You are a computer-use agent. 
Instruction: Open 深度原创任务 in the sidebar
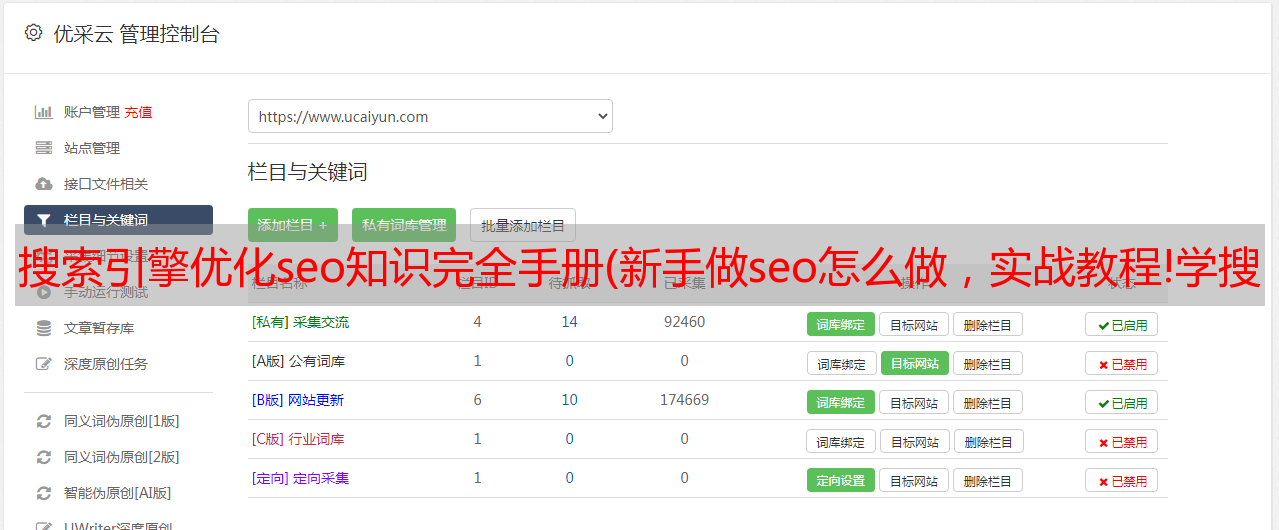[x=106, y=364]
